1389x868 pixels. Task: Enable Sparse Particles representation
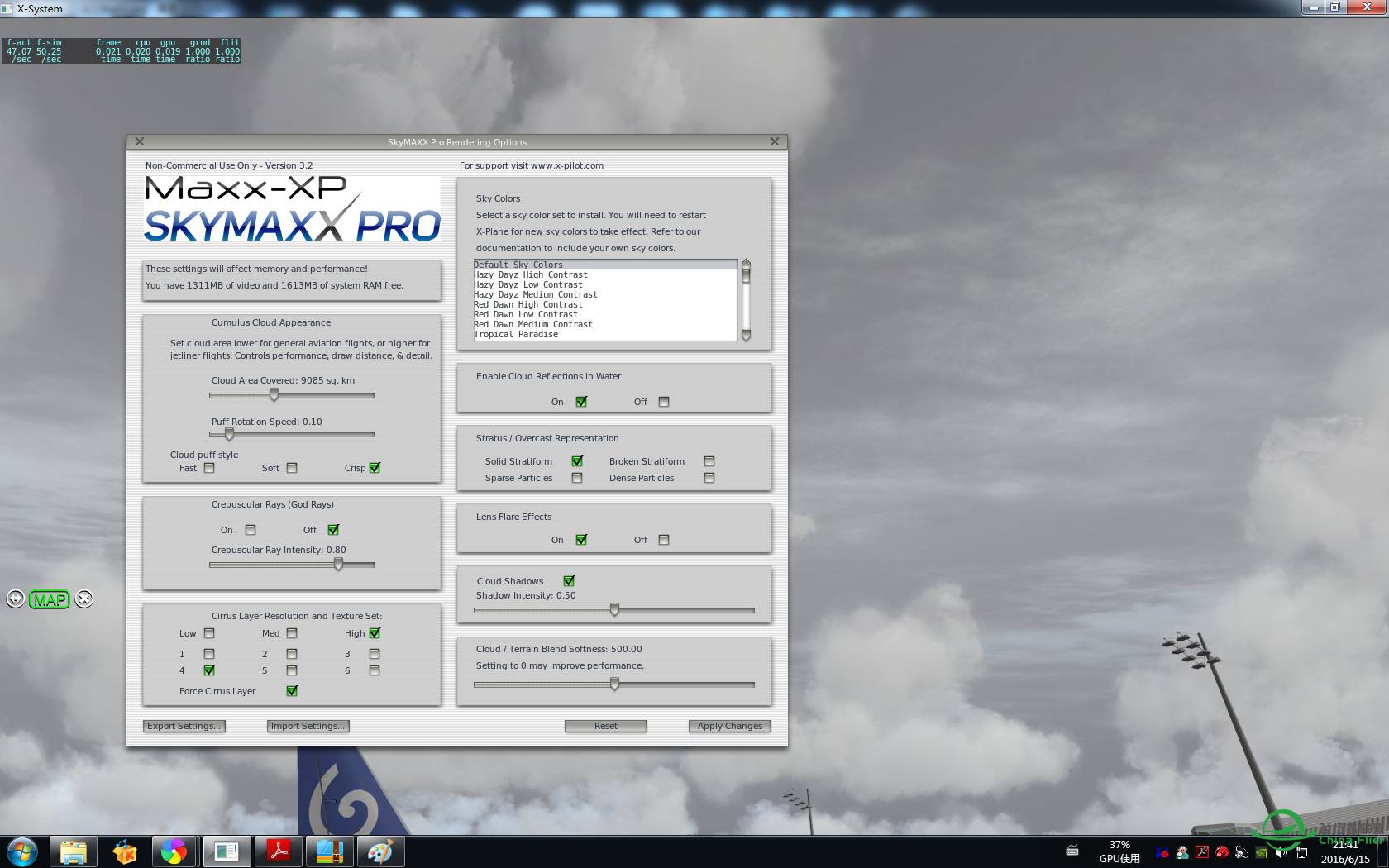(x=577, y=478)
